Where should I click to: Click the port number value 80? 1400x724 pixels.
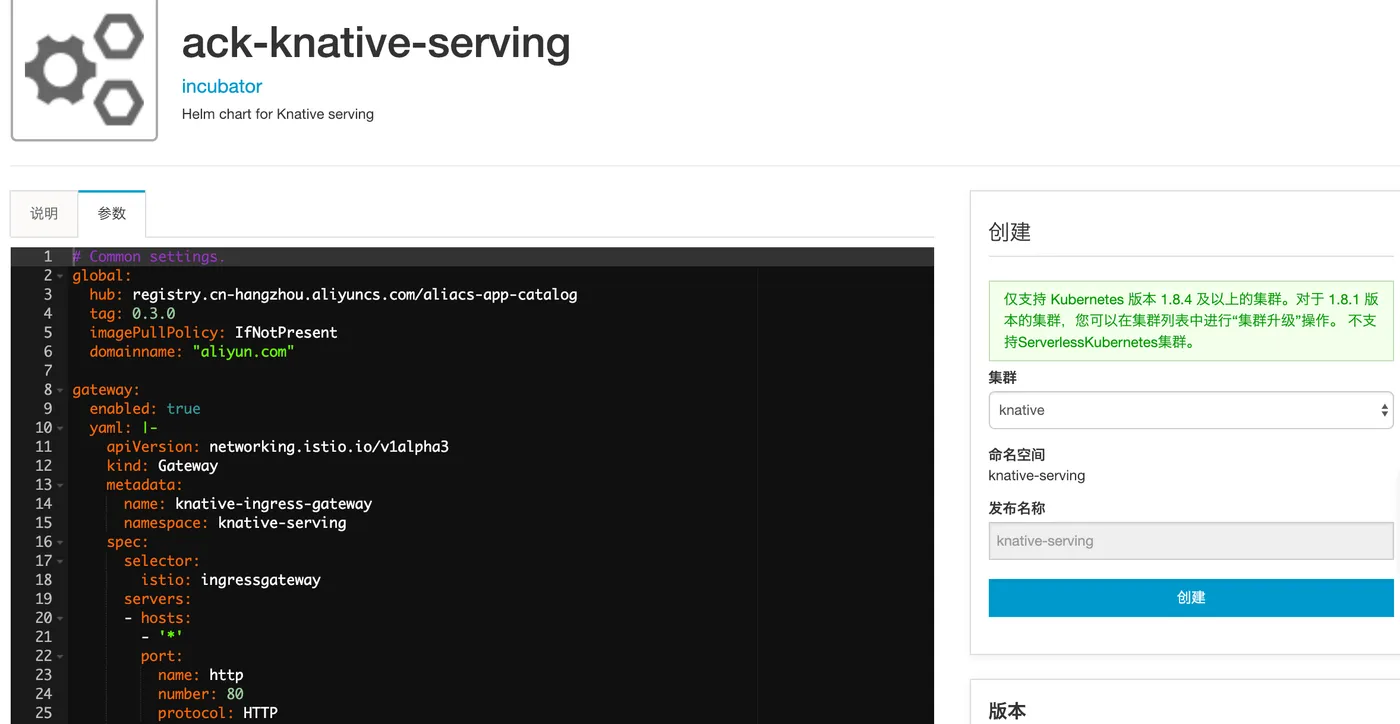click(235, 693)
